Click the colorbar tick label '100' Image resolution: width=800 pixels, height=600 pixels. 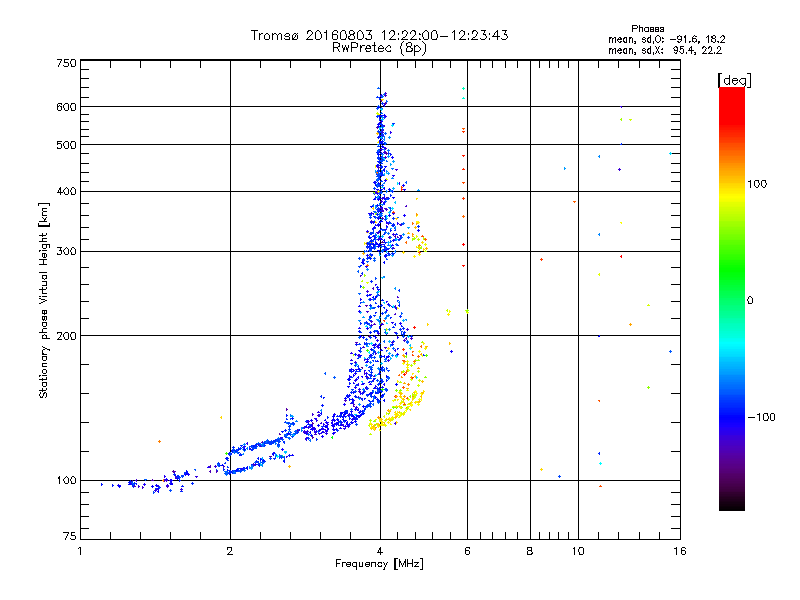757,184
